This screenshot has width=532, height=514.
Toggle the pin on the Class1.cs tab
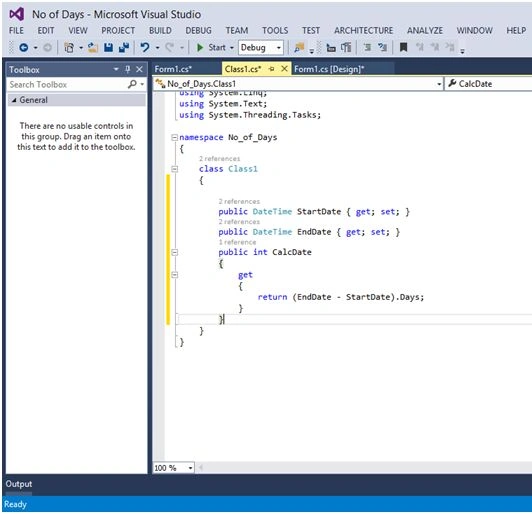pyautogui.click(x=271, y=69)
